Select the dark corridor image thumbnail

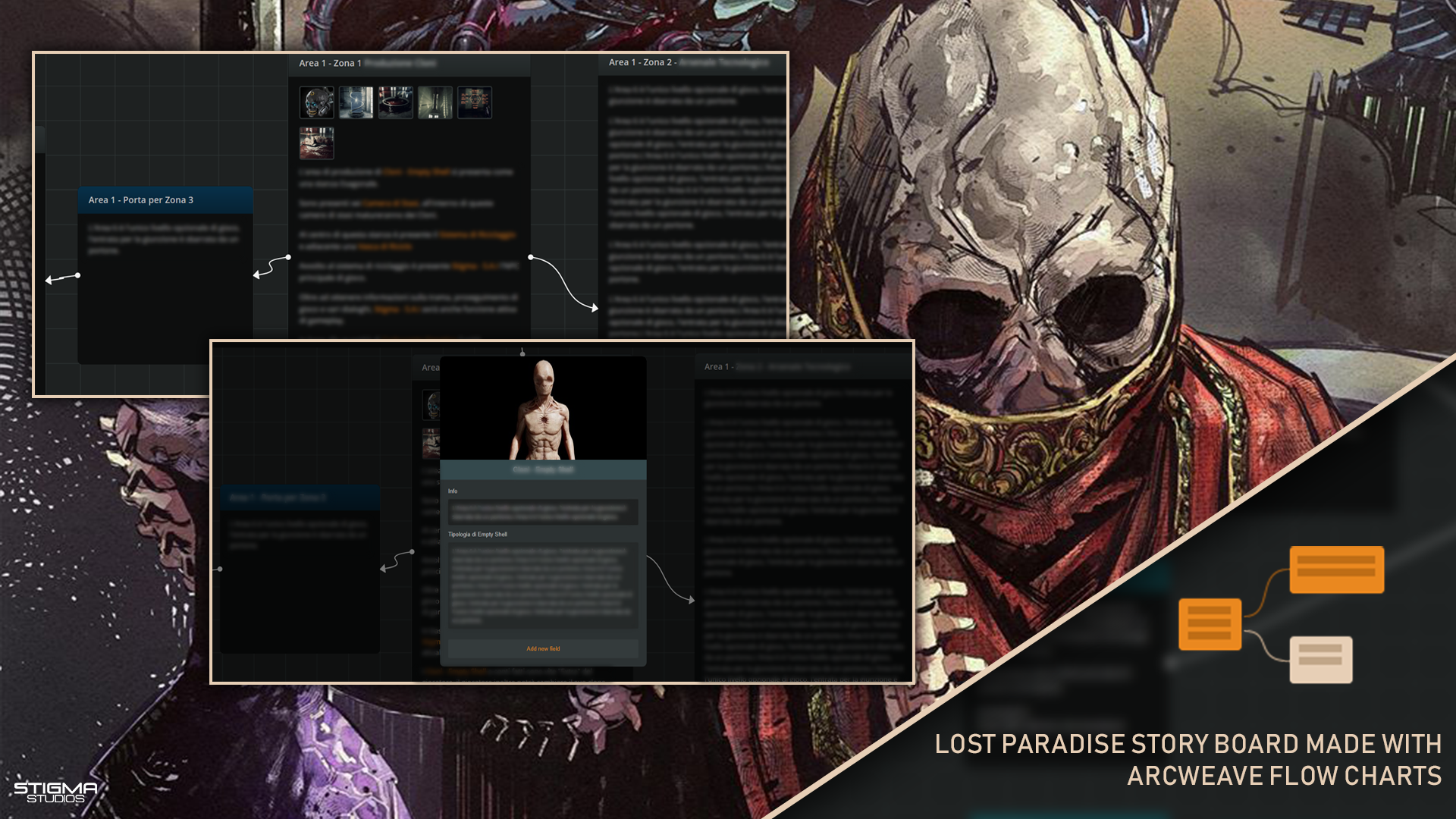(435, 101)
